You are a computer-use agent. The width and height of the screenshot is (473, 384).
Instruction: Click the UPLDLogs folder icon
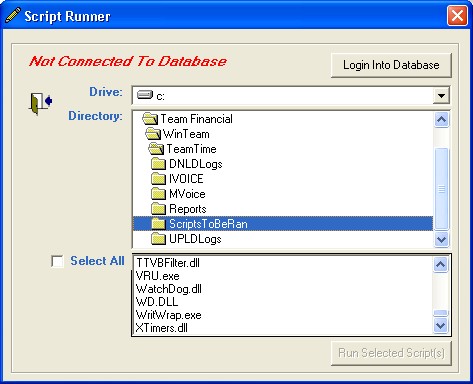click(158, 239)
